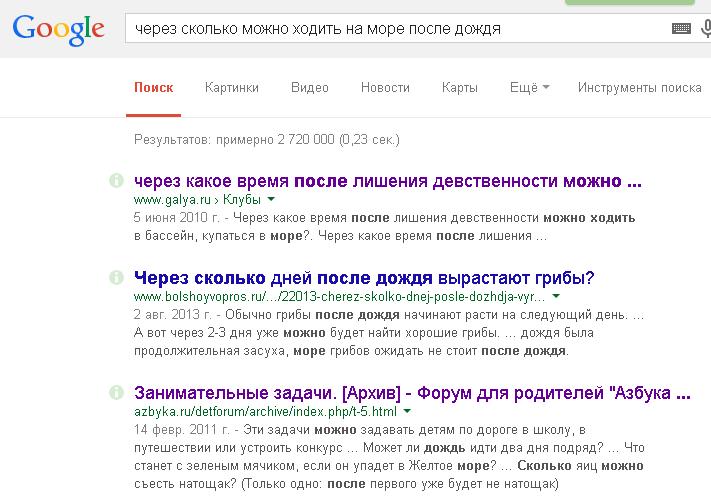This screenshot has width=711, height=498.
Task: Click info icon beside galya.ru result
Action: pyautogui.click(x=117, y=181)
